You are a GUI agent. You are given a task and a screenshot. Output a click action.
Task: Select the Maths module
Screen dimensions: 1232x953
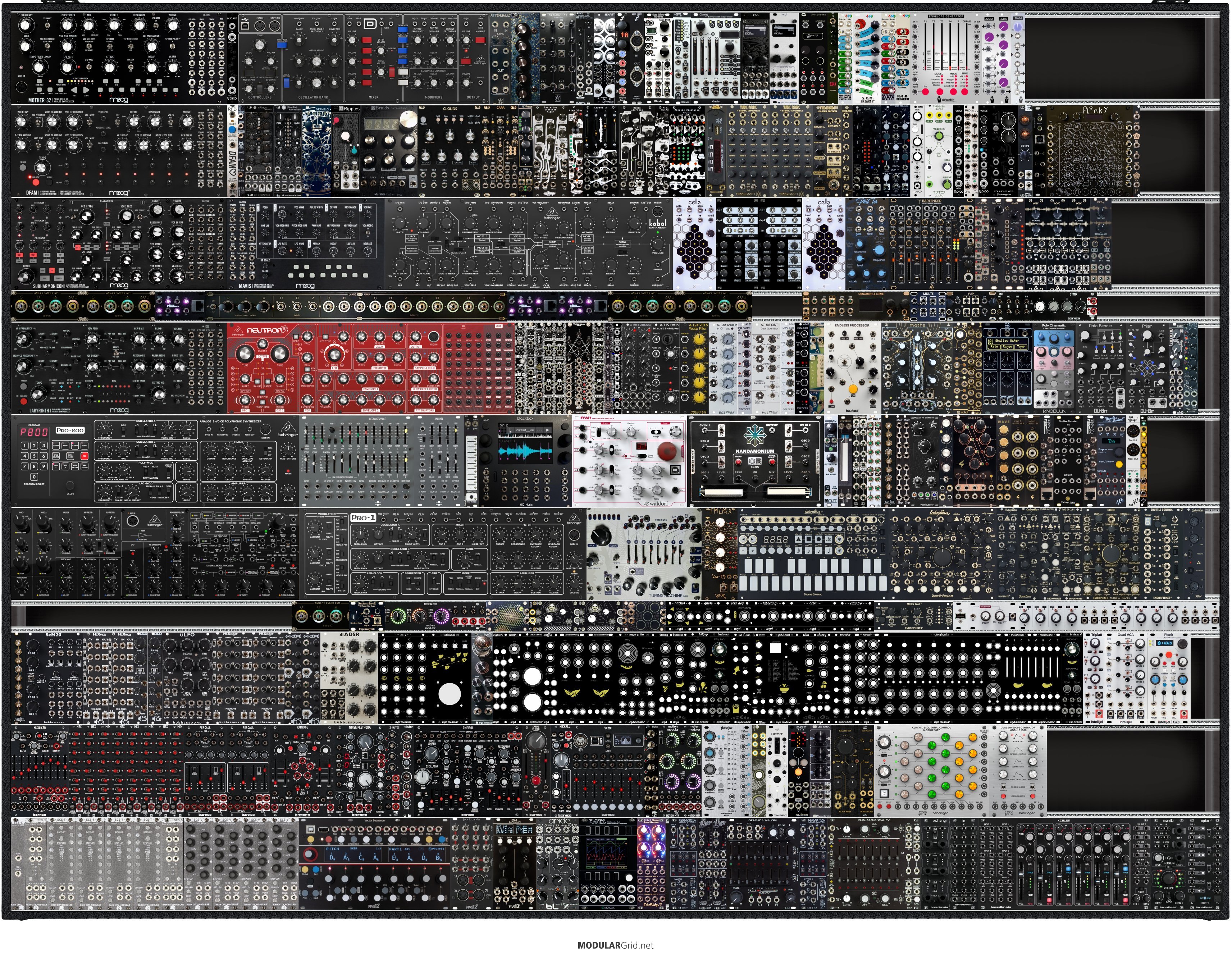917,369
